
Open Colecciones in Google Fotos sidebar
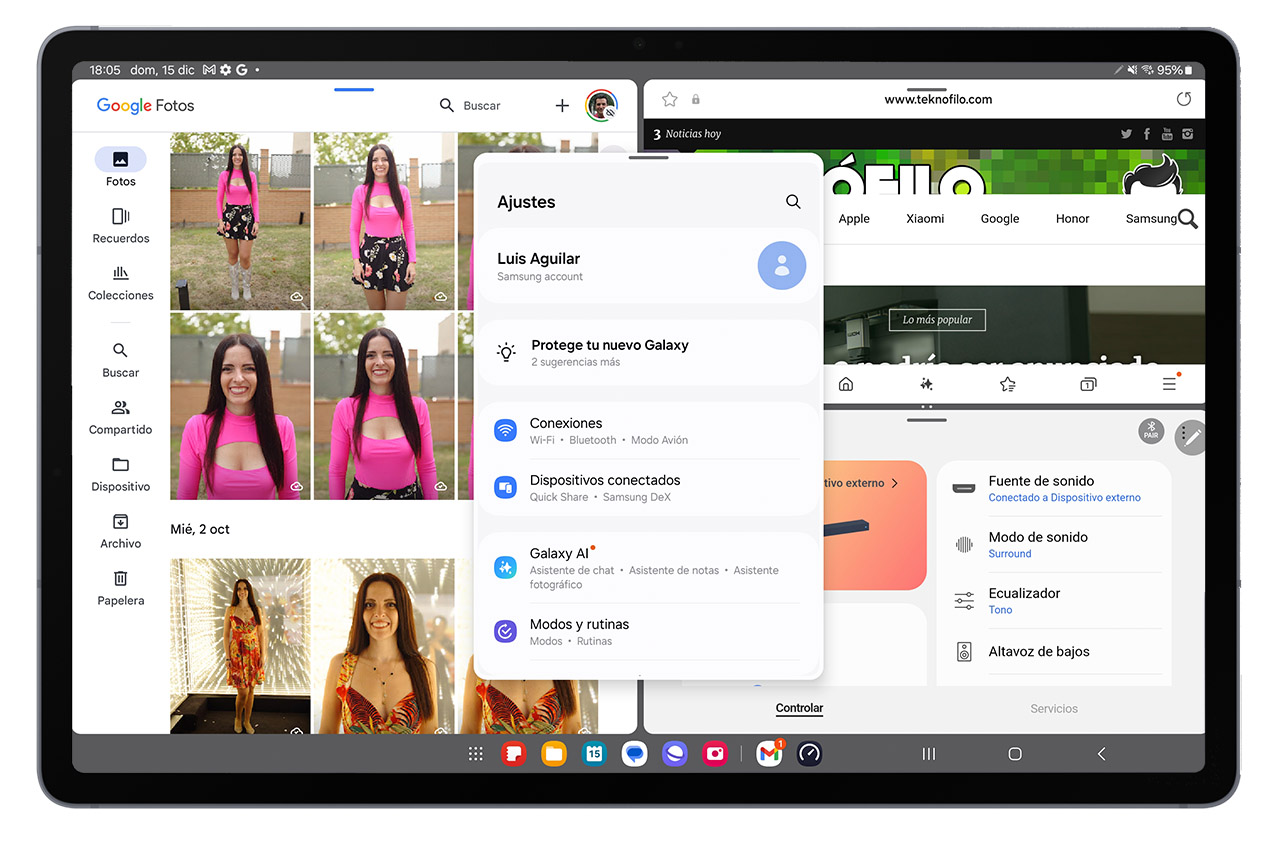120,282
